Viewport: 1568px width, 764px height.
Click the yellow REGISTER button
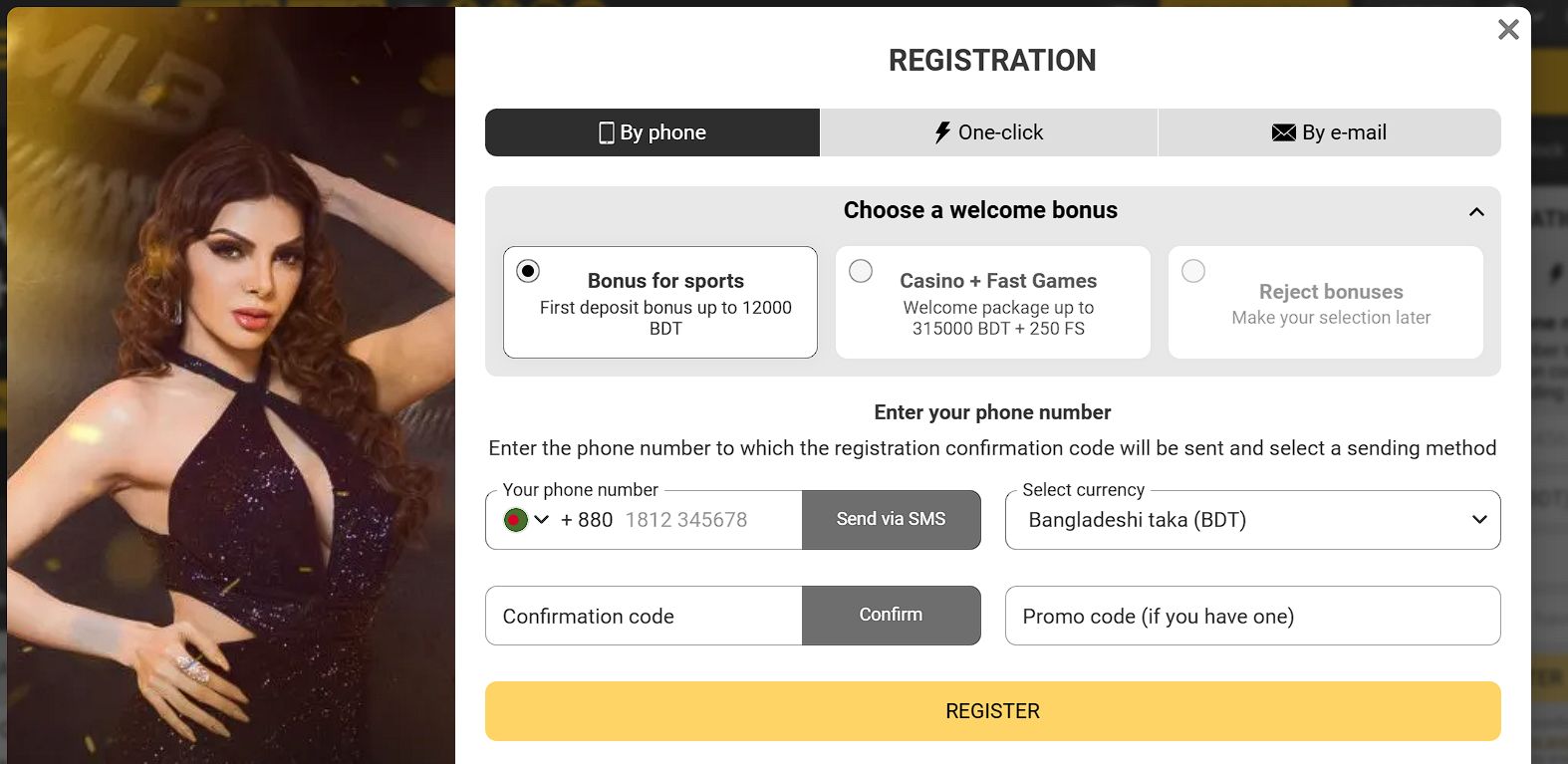click(992, 711)
